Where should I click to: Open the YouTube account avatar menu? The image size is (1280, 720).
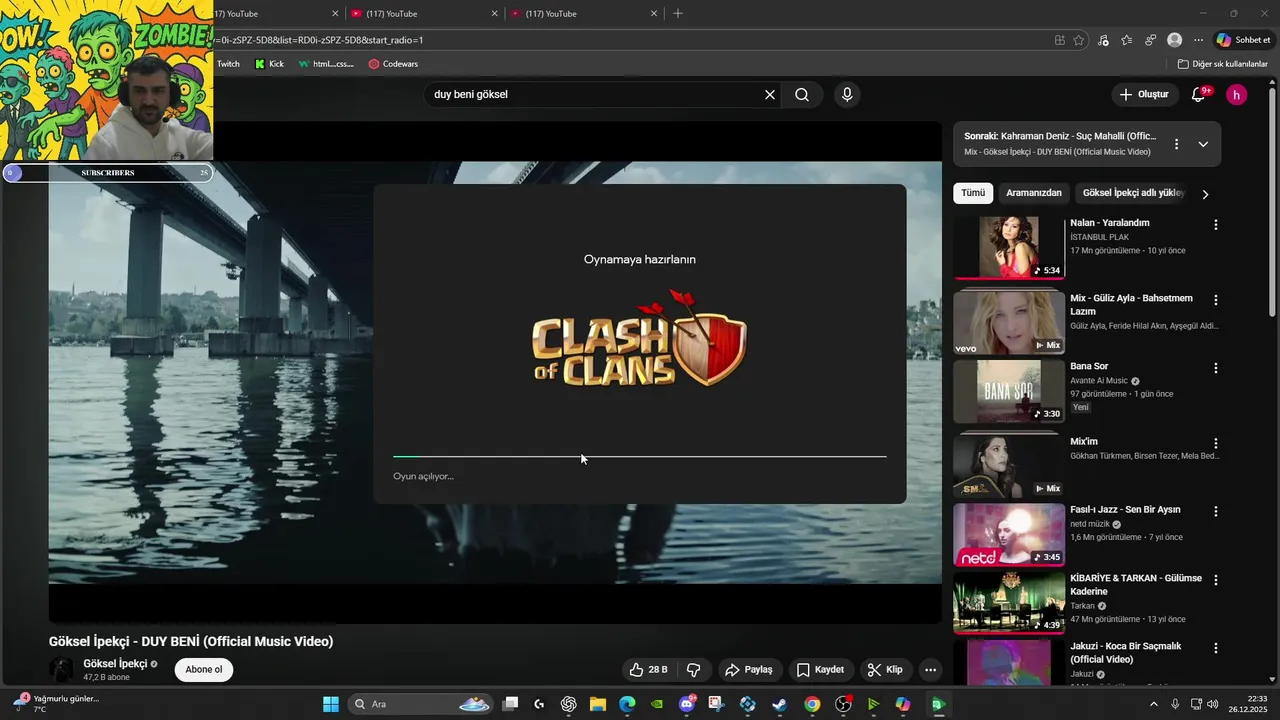(x=1237, y=94)
